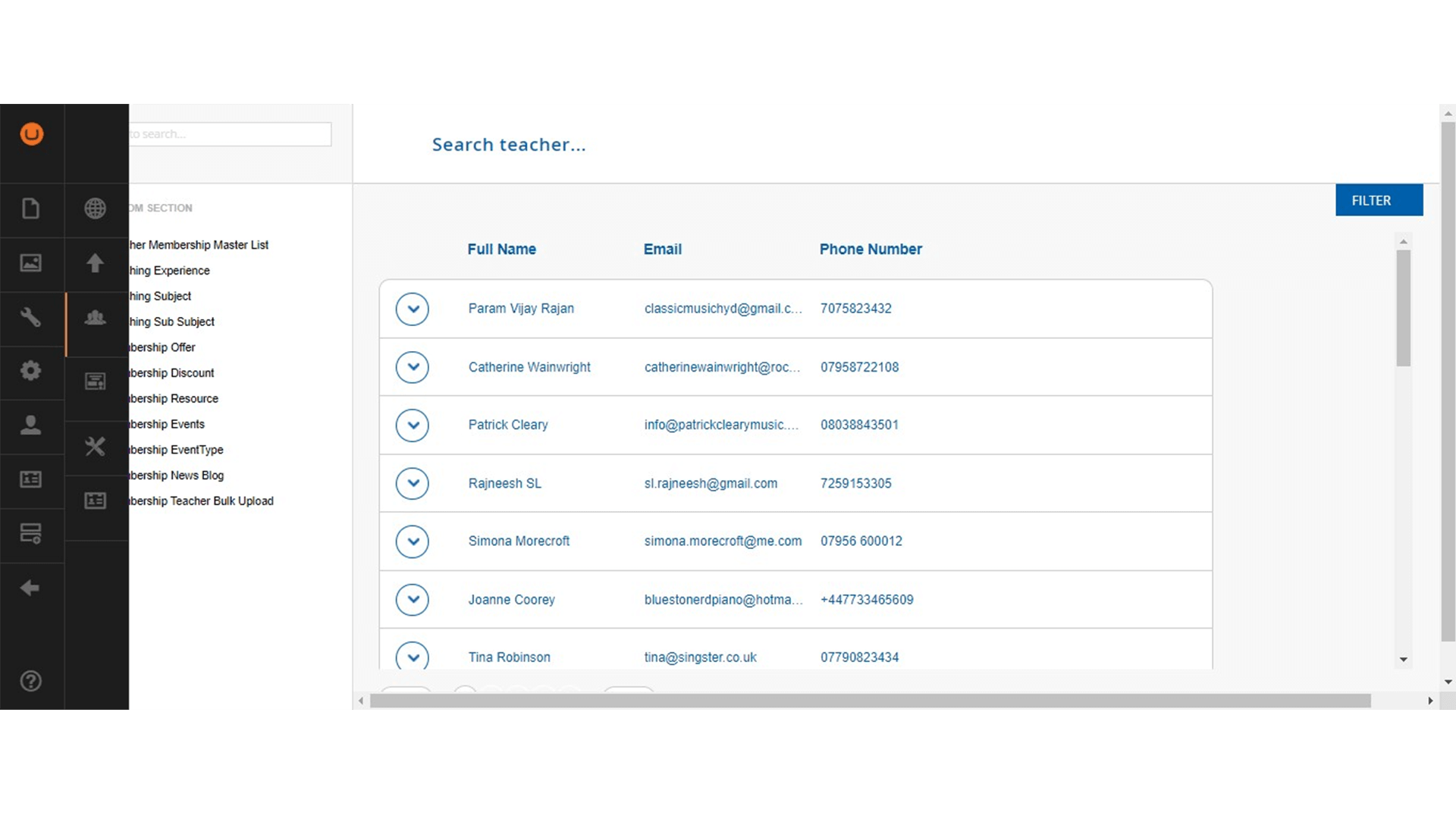1456x819 pixels.
Task: Click the horizontal scrollbar right arrow
Action: tap(1430, 701)
